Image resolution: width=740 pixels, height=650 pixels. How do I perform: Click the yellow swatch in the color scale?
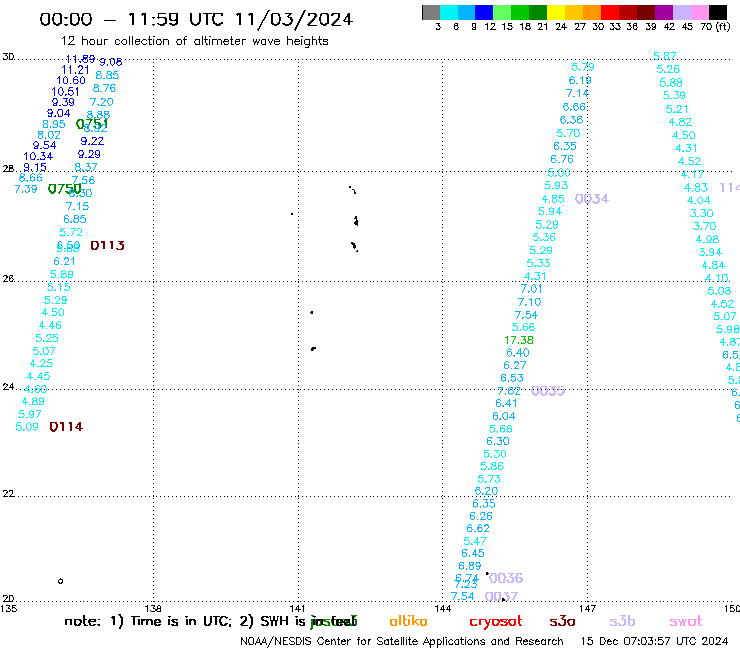click(556, 12)
